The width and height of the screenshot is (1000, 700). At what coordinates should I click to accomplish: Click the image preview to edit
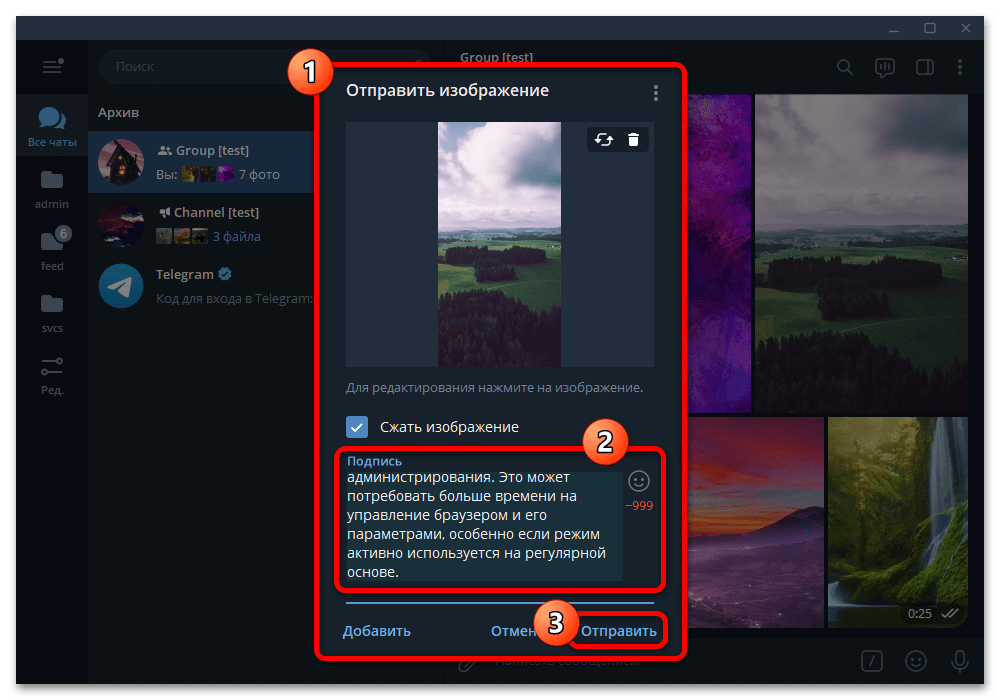499,244
